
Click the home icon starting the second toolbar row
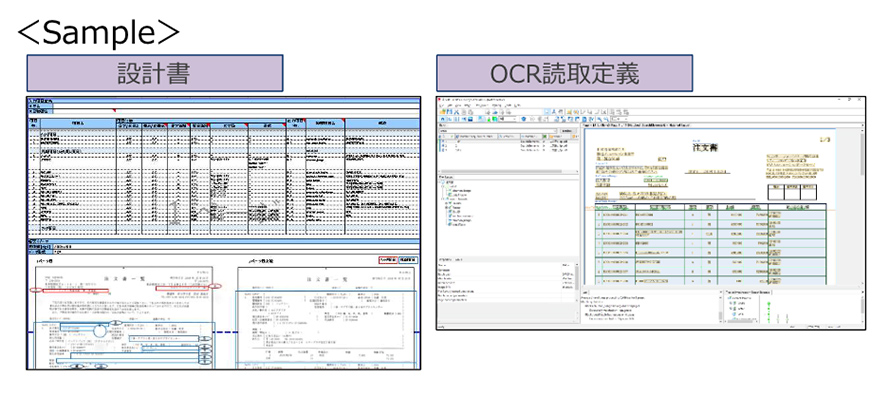tap(442, 119)
